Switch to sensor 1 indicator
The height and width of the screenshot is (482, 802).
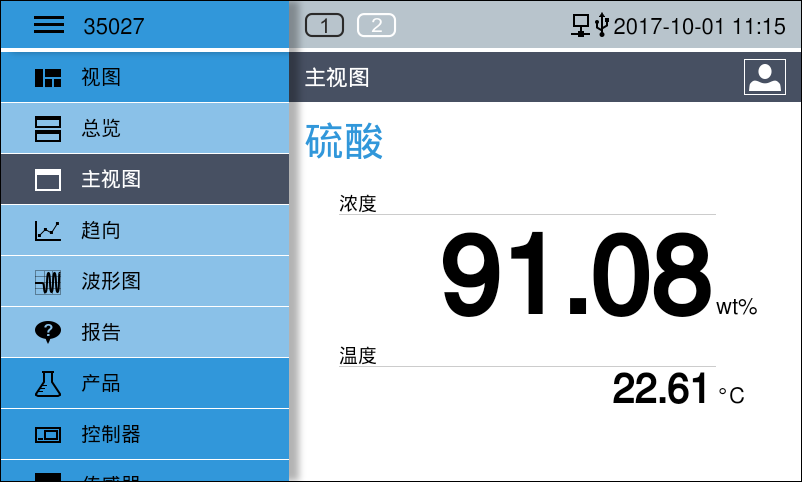324,26
